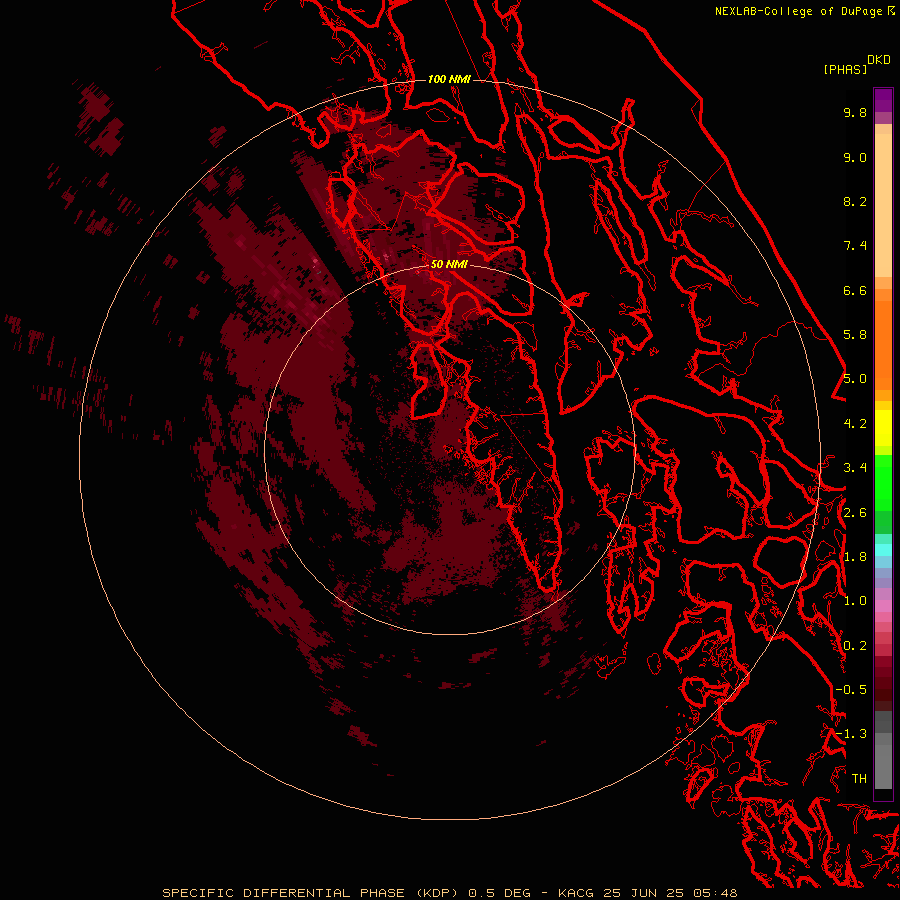
Task: Click the 9.8 value on the color scale
Action: (x=855, y=112)
